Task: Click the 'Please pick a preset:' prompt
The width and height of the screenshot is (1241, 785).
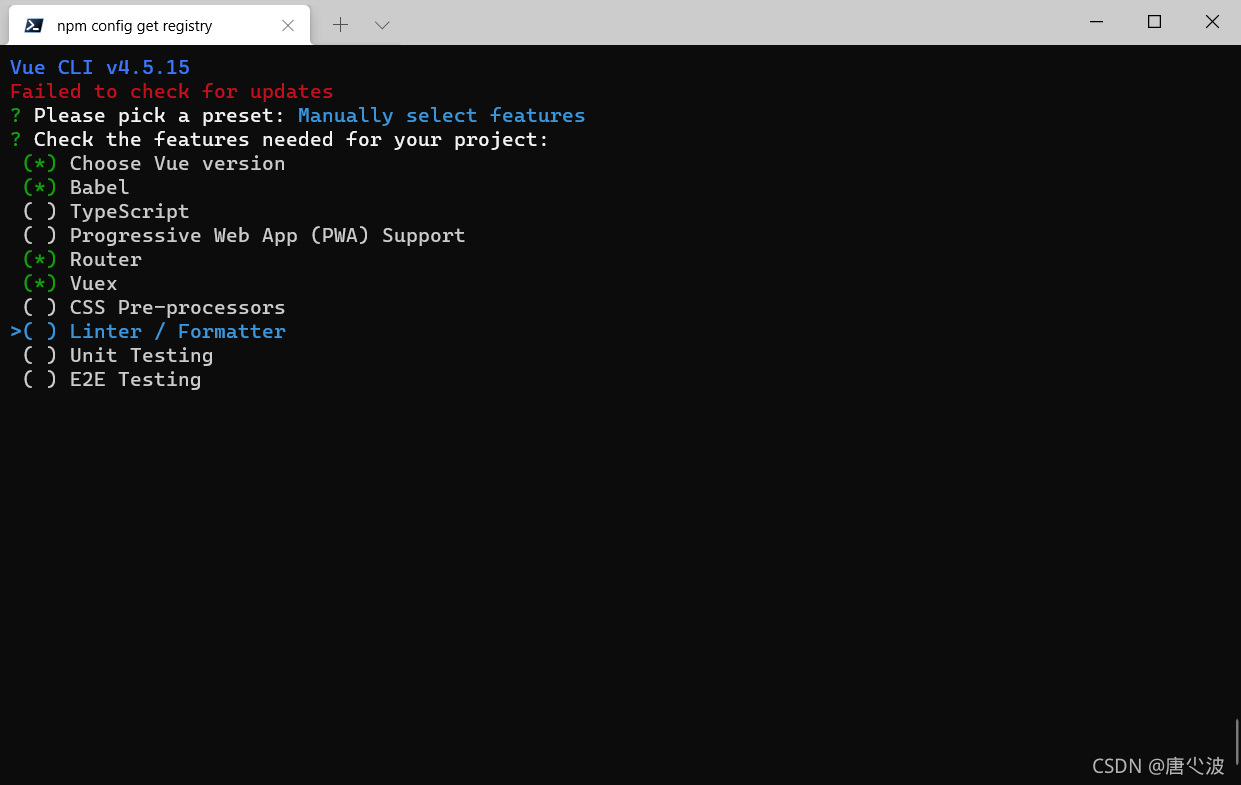Action: (159, 115)
